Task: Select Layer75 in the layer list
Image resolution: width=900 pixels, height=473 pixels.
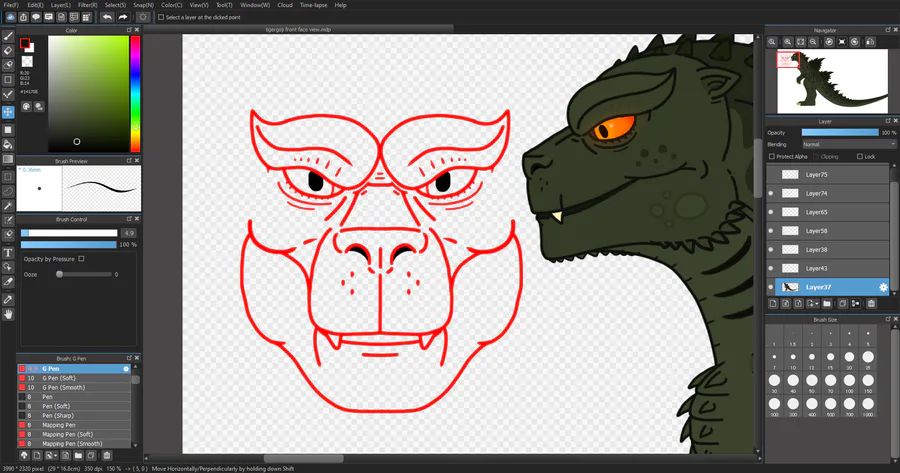Action: click(827, 175)
